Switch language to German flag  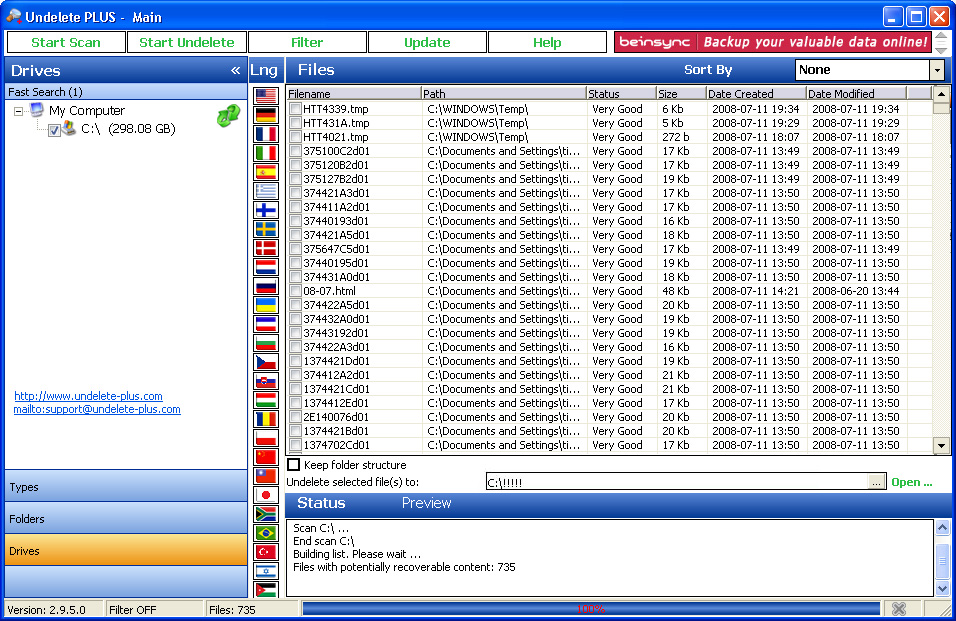(x=266, y=115)
